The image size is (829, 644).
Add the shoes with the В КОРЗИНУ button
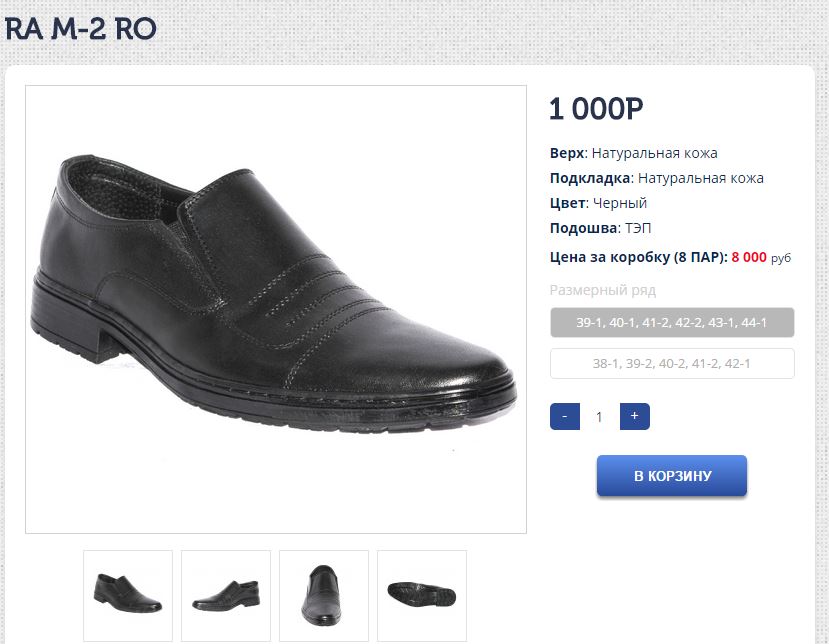[x=672, y=476]
